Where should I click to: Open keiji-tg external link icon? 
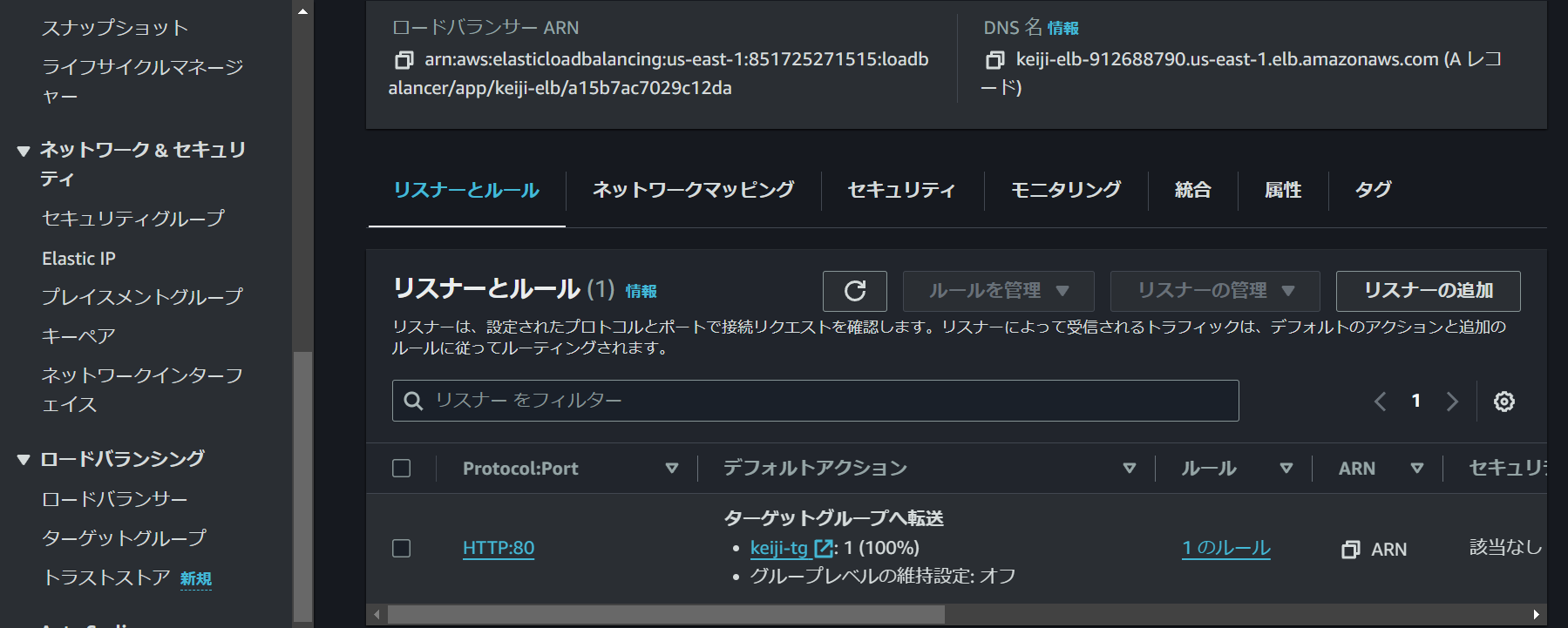point(823,549)
